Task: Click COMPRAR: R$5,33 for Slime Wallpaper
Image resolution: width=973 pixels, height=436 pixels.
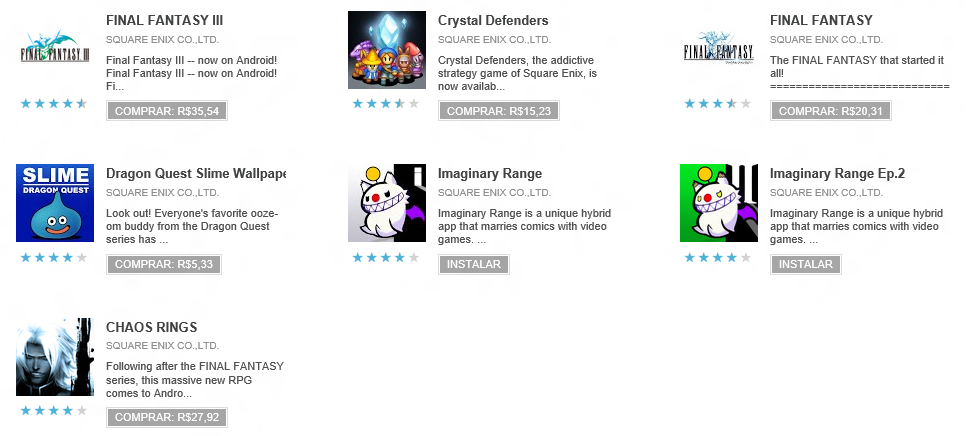Action: (x=164, y=264)
